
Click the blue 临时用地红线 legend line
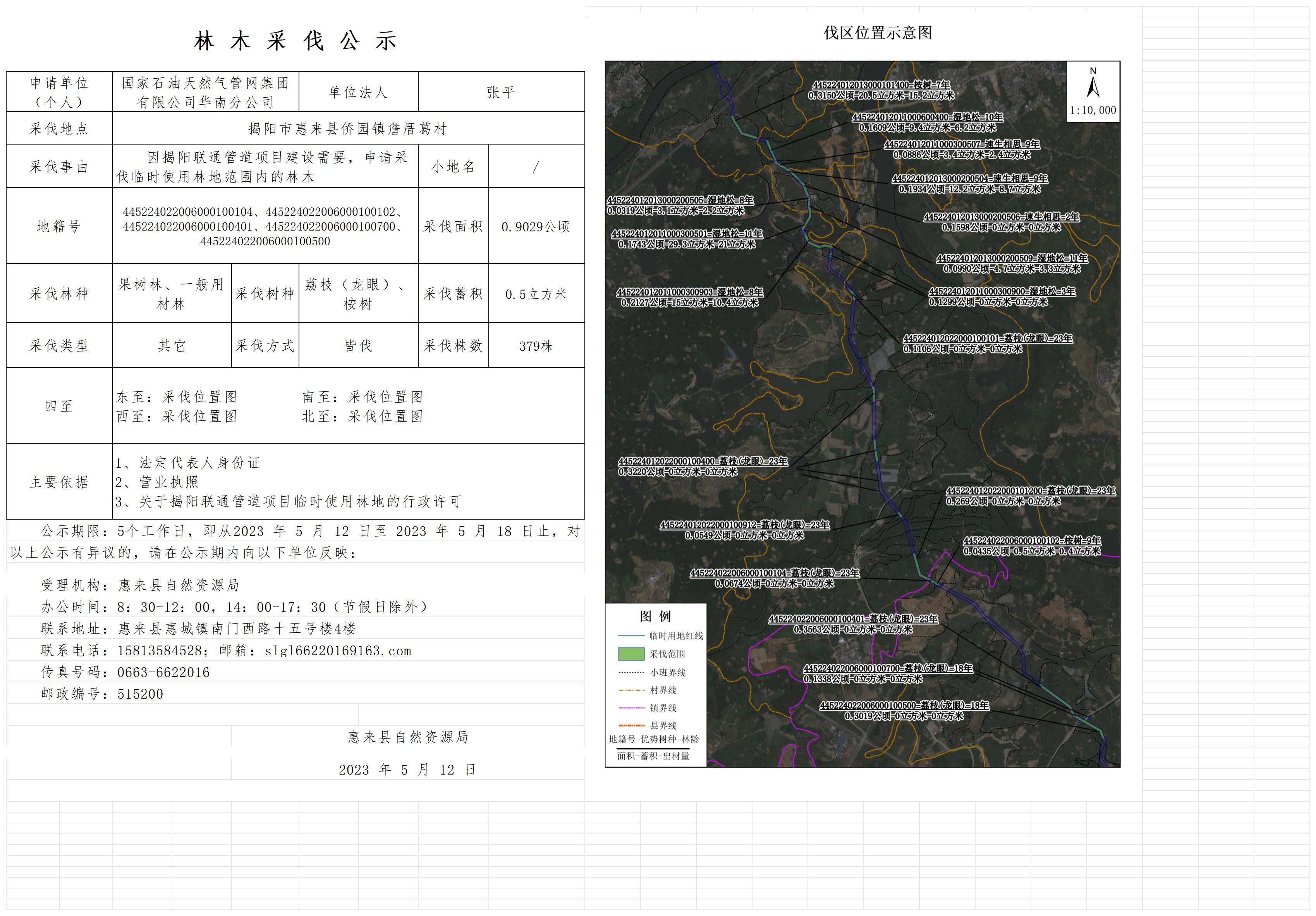[631, 635]
